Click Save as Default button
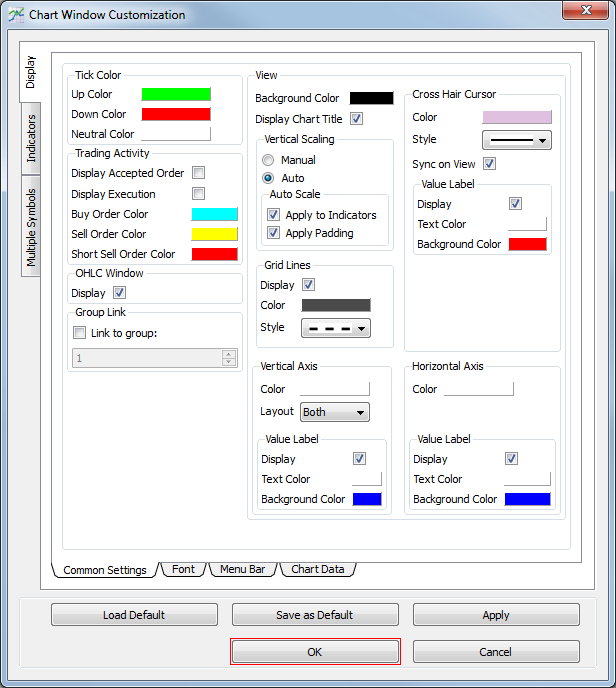Image resolution: width=616 pixels, height=688 pixels. [315, 615]
